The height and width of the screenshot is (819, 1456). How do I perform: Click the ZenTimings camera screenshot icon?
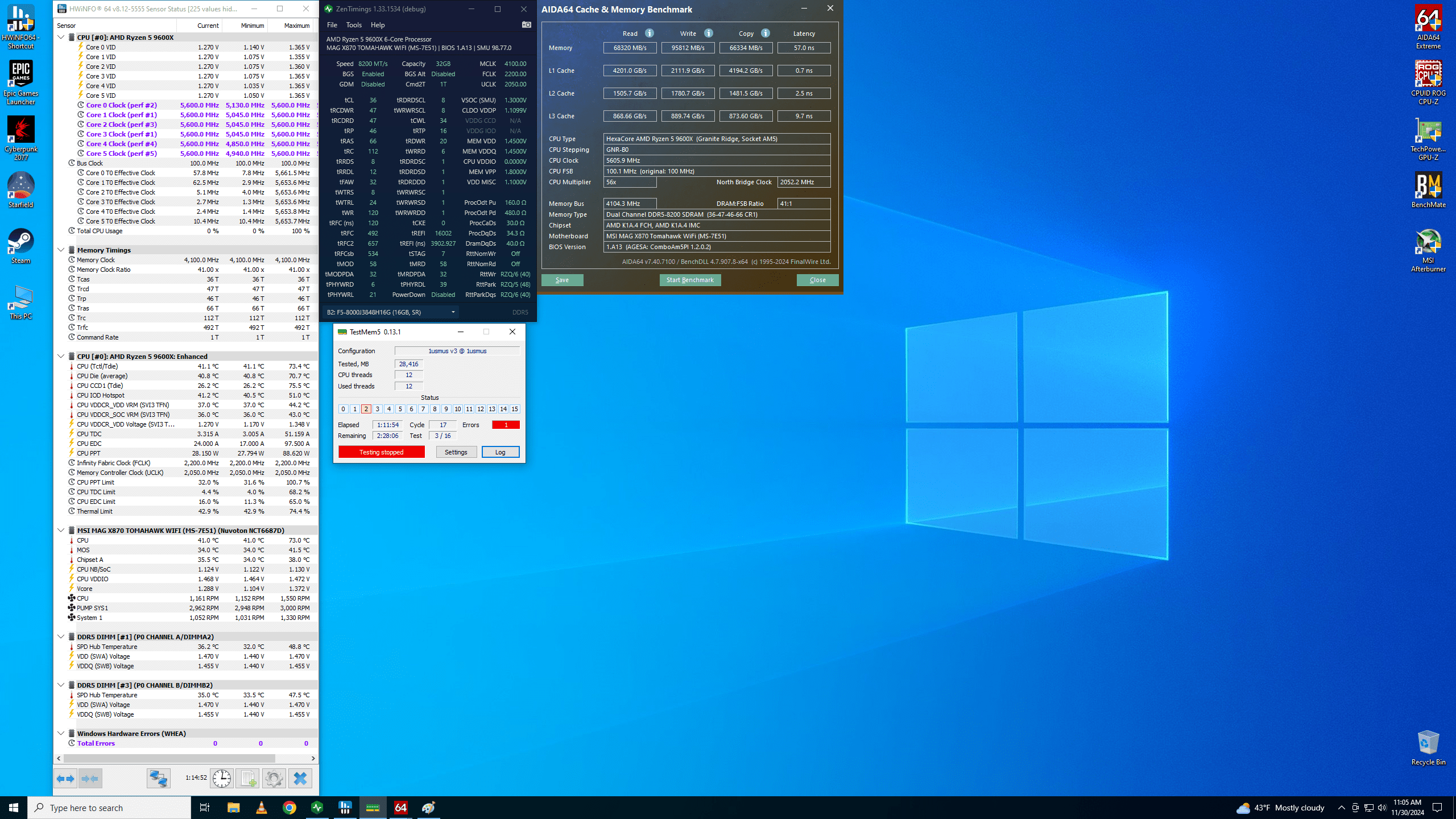coord(526,24)
